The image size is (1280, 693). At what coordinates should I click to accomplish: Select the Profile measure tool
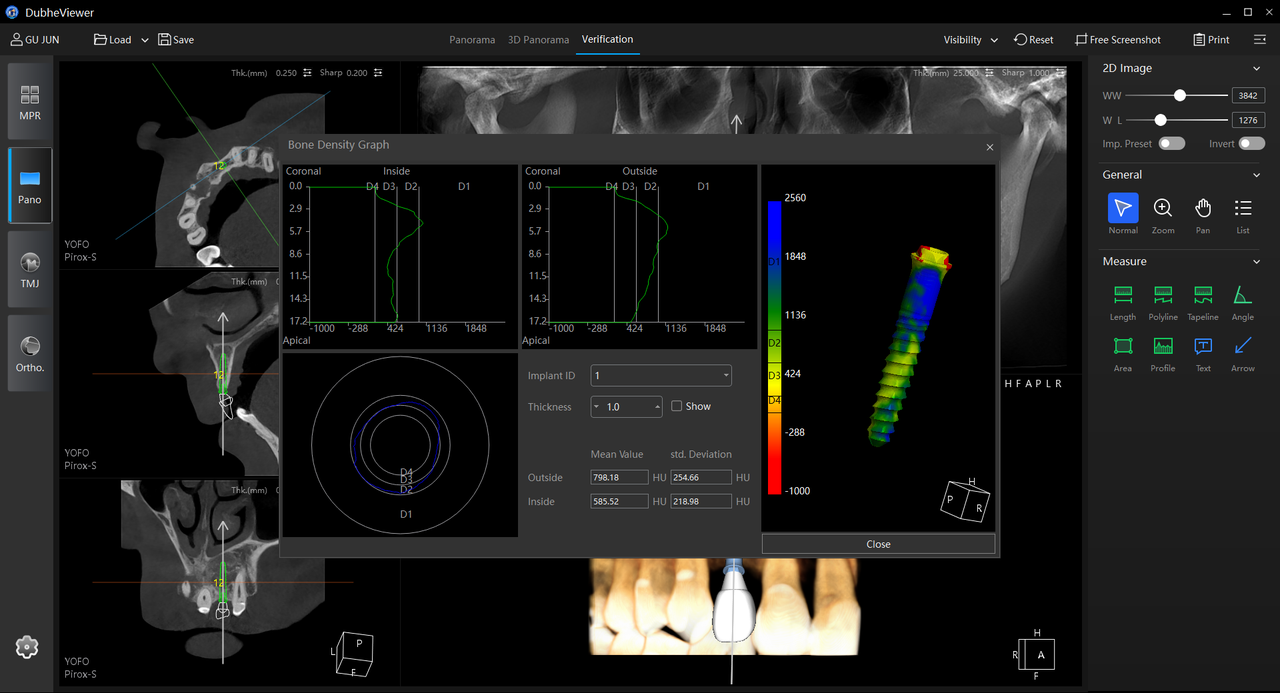[x=1163, y=346]
